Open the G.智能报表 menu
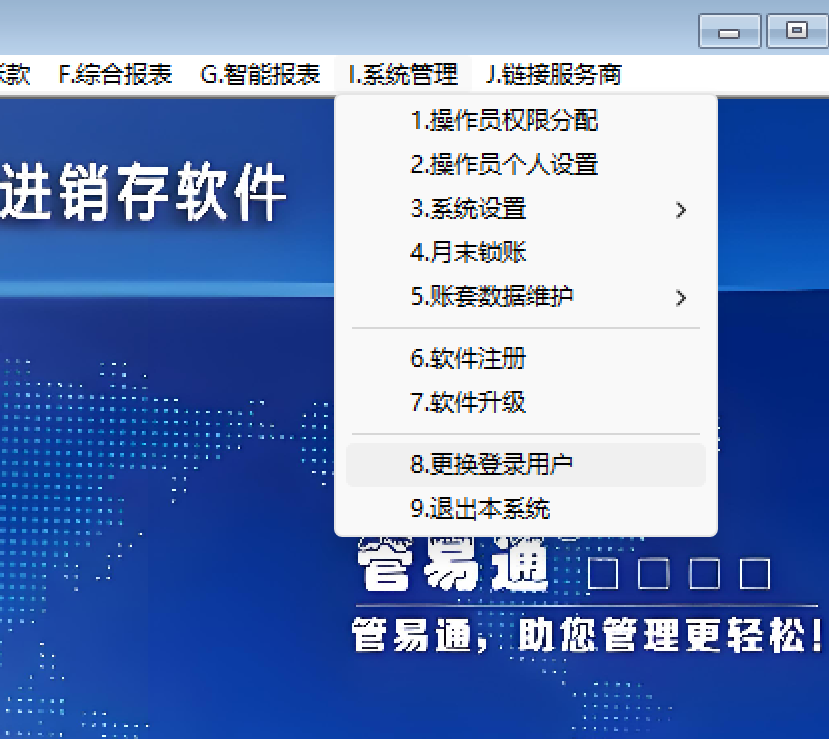This screenshot has height=739, width=829. coord(260,74)
